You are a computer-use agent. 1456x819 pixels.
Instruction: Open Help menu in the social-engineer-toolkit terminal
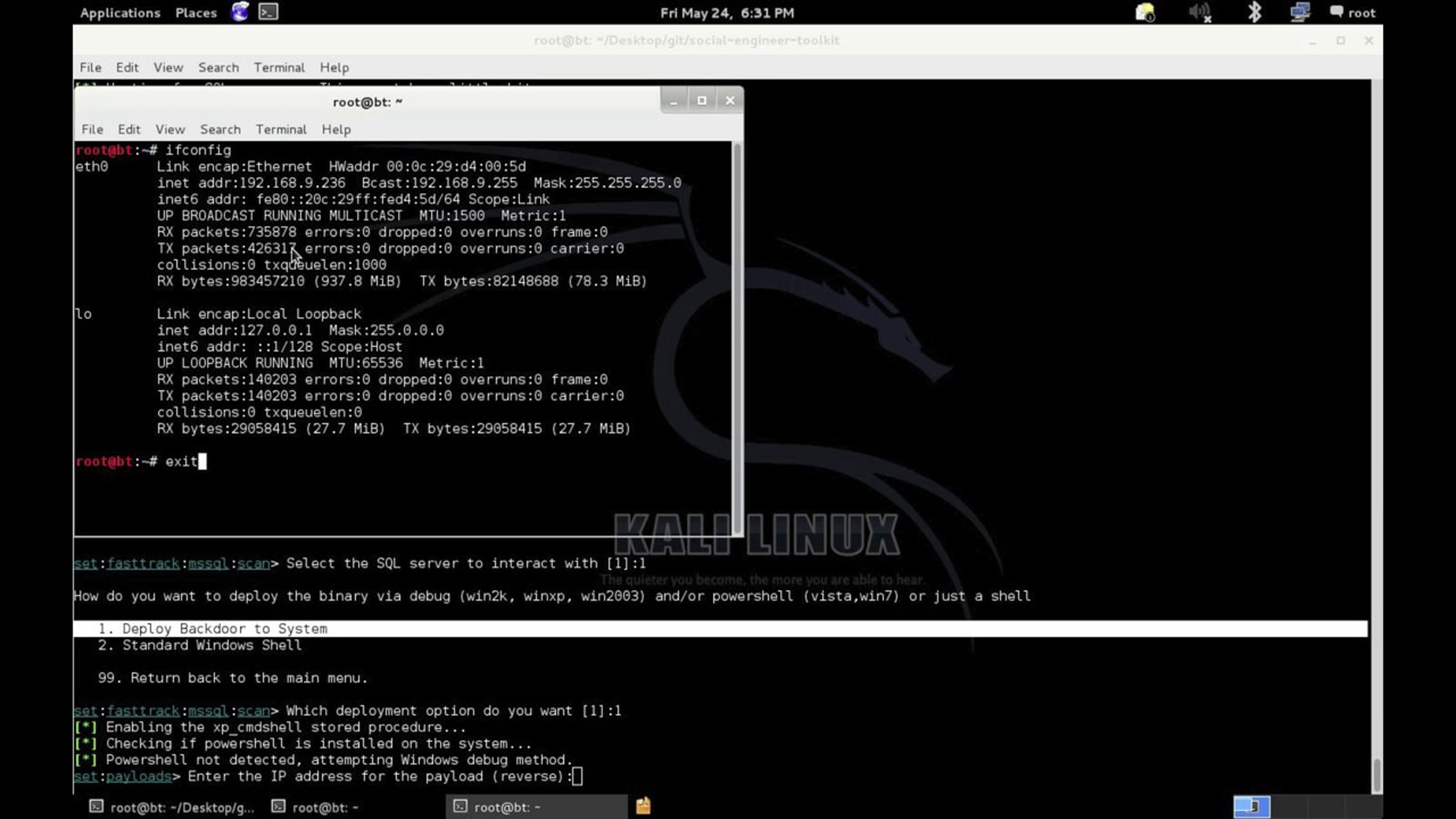pos(334,67)
